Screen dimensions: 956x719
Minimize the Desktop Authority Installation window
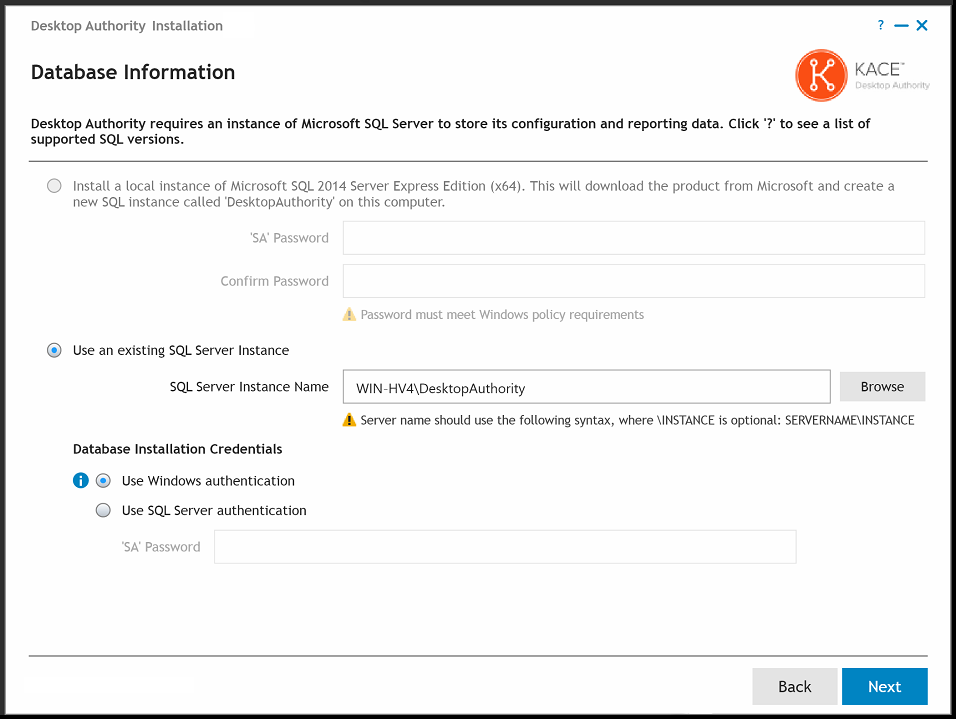point(902,26)
